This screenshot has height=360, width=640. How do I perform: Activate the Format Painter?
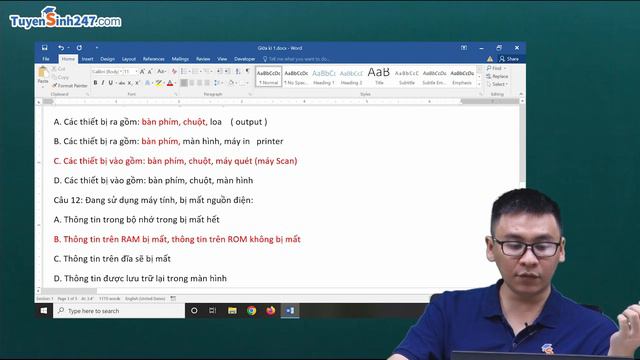coord(70,85)
